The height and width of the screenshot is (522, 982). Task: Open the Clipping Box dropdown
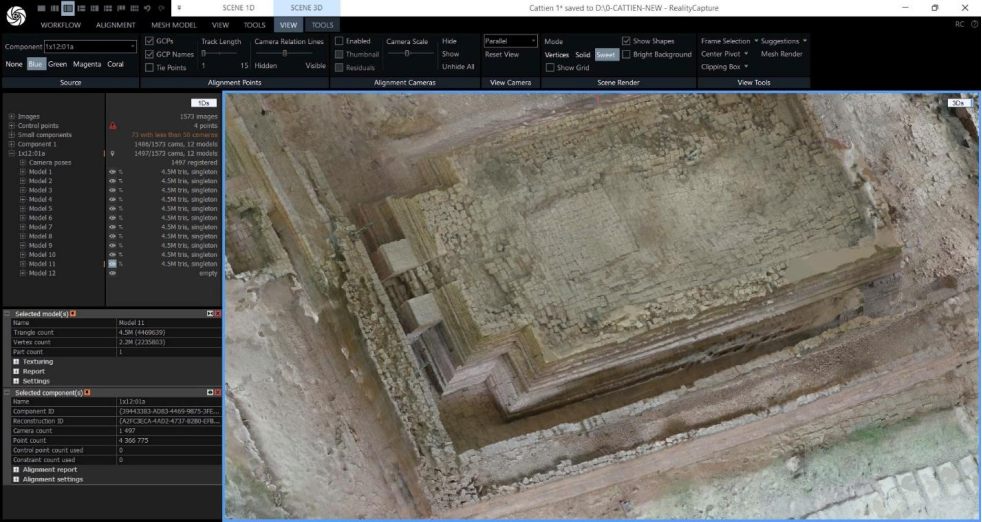pos(725,66)
